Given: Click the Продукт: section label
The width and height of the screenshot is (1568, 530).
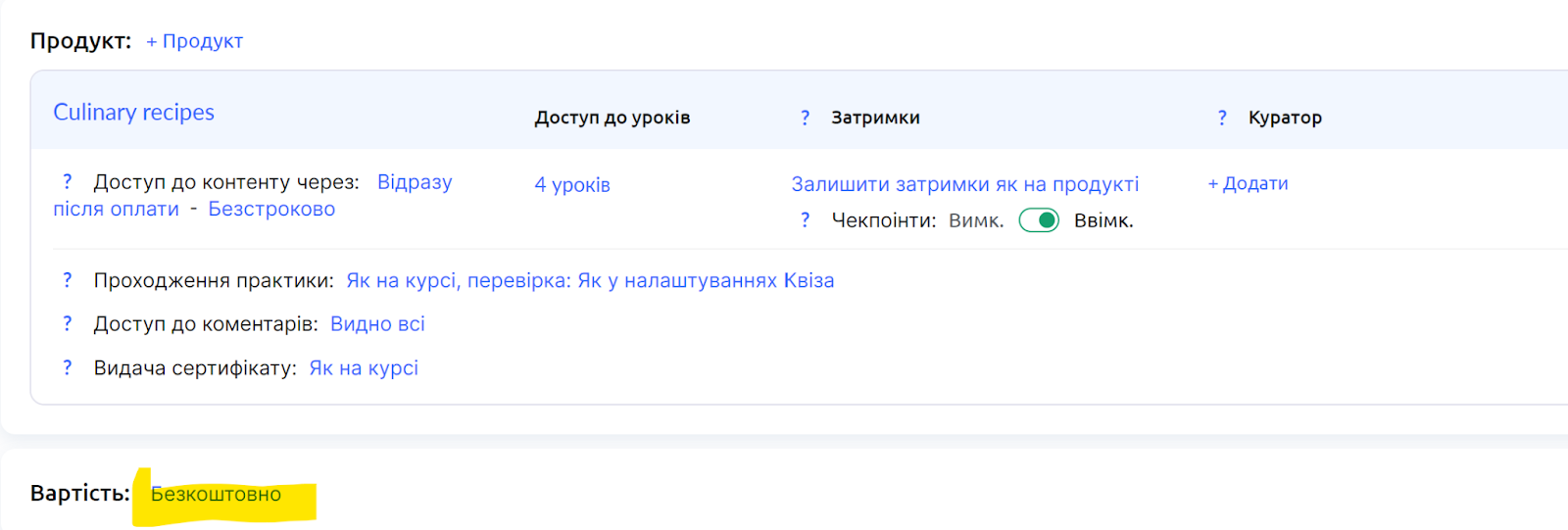Looking at the screenshot, I should click(x=80, y=41).
